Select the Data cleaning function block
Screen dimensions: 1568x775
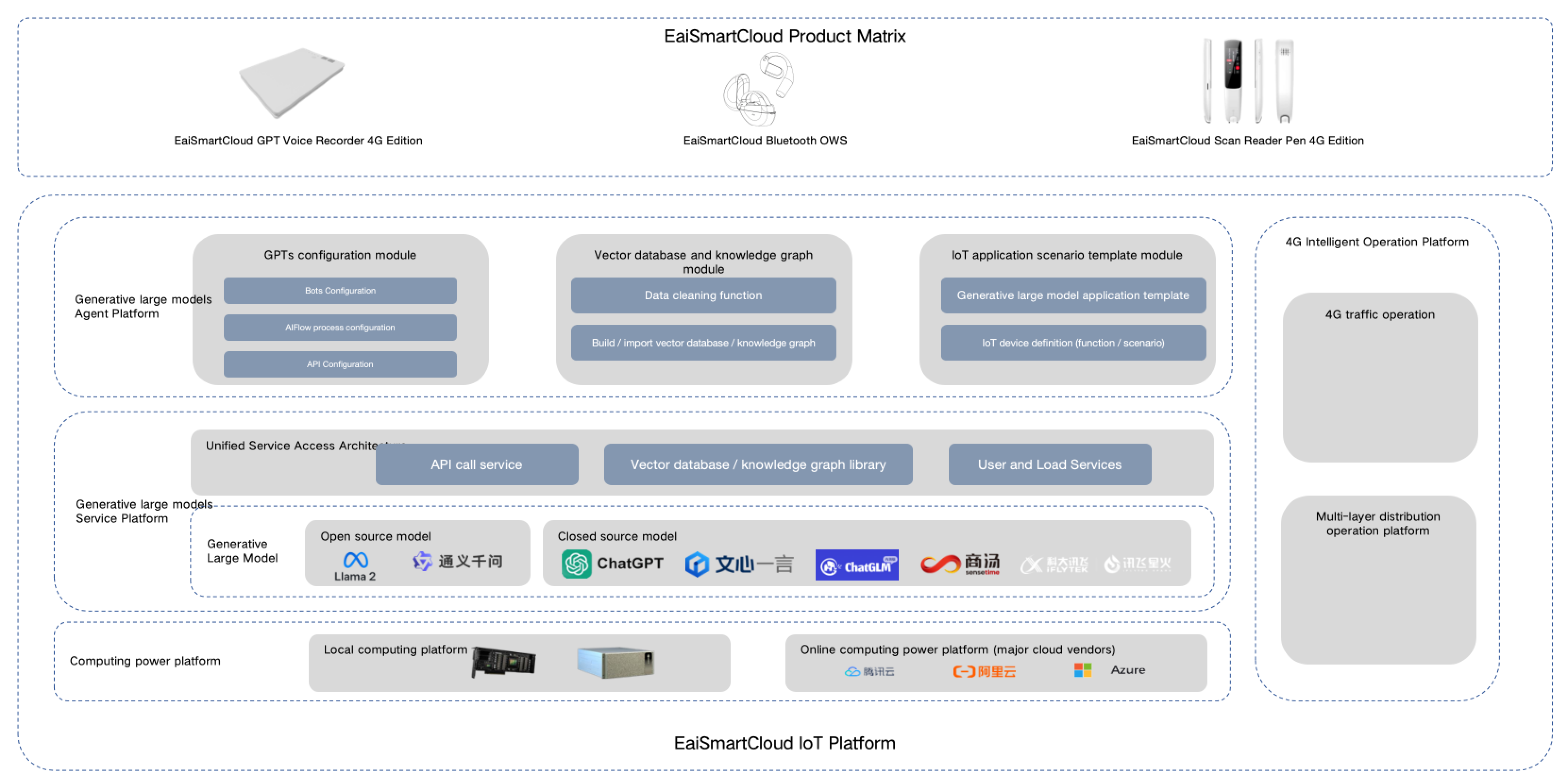(703, 295)
